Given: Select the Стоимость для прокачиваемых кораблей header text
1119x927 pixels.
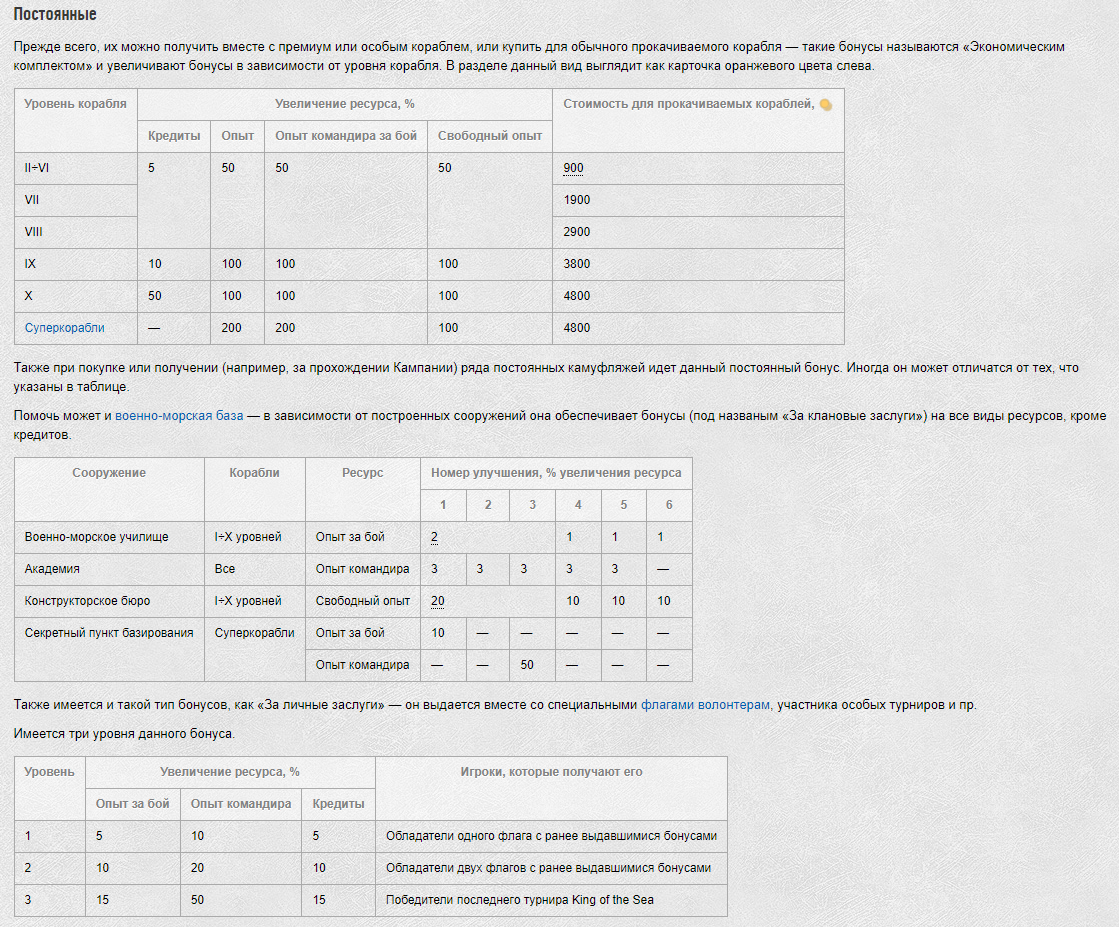Looking at the screenshot, I should [688, 104].
